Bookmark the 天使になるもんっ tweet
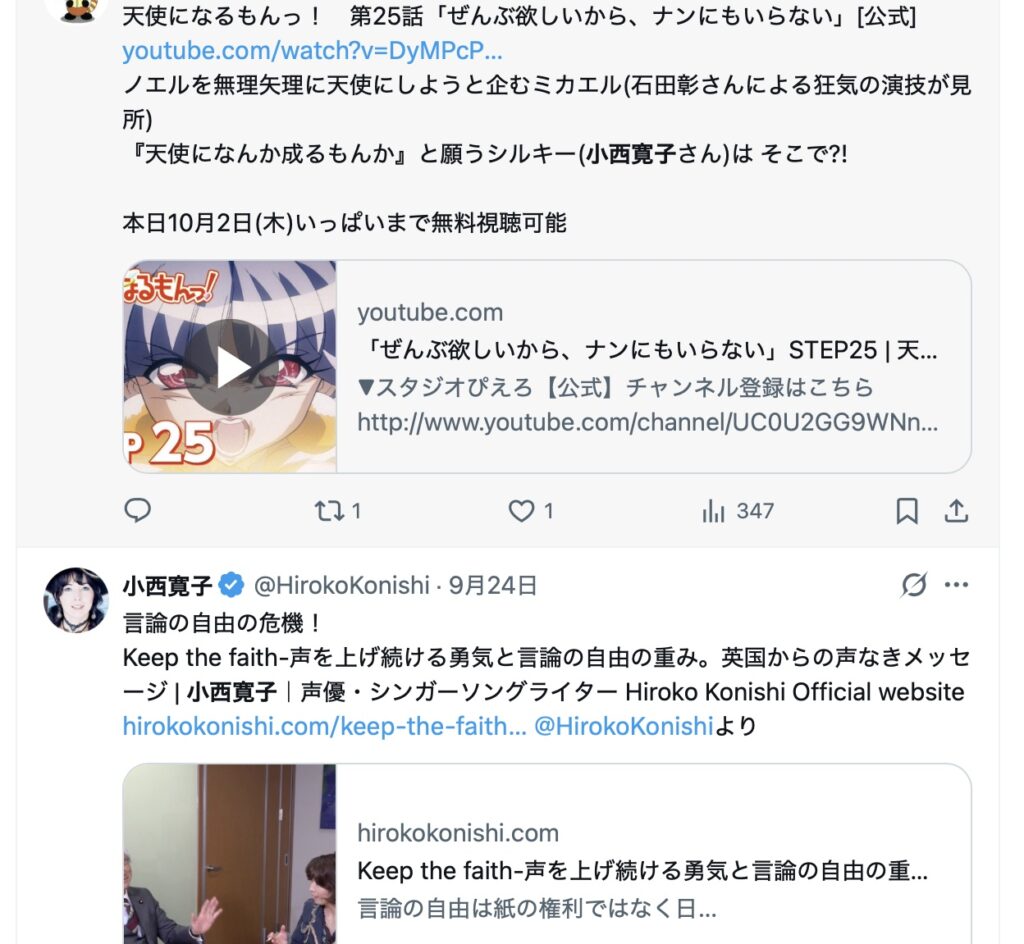 906,511
